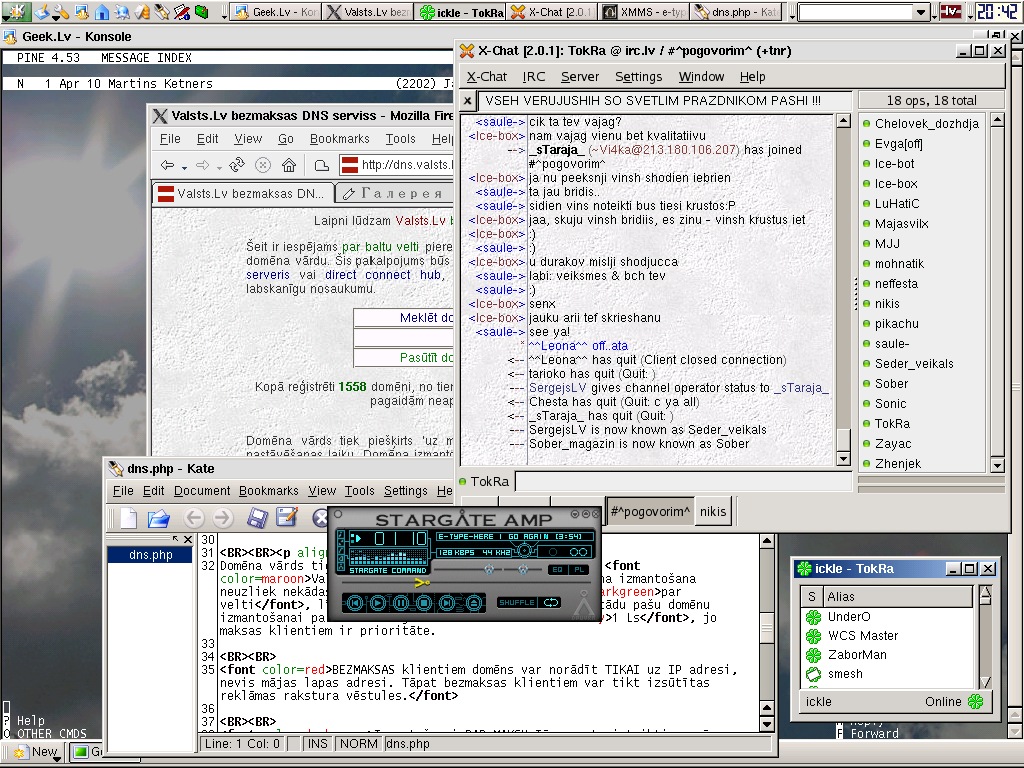Stop playback in Stargate Amp

[x=424, y=603]
